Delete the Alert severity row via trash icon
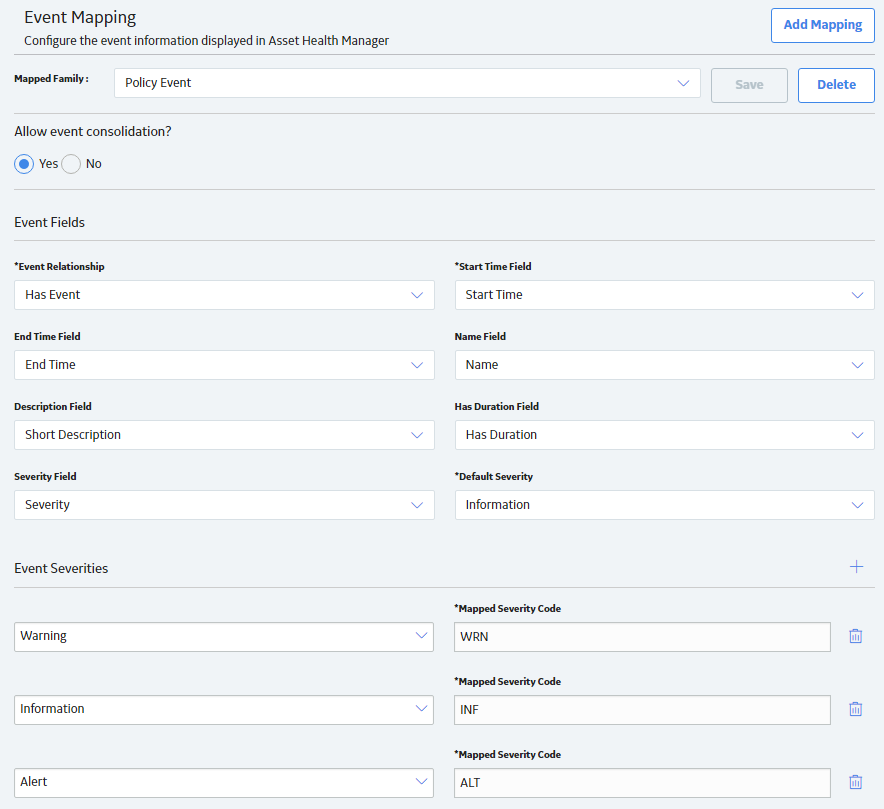The image size is (884, 809). click(x=855, y=782)
